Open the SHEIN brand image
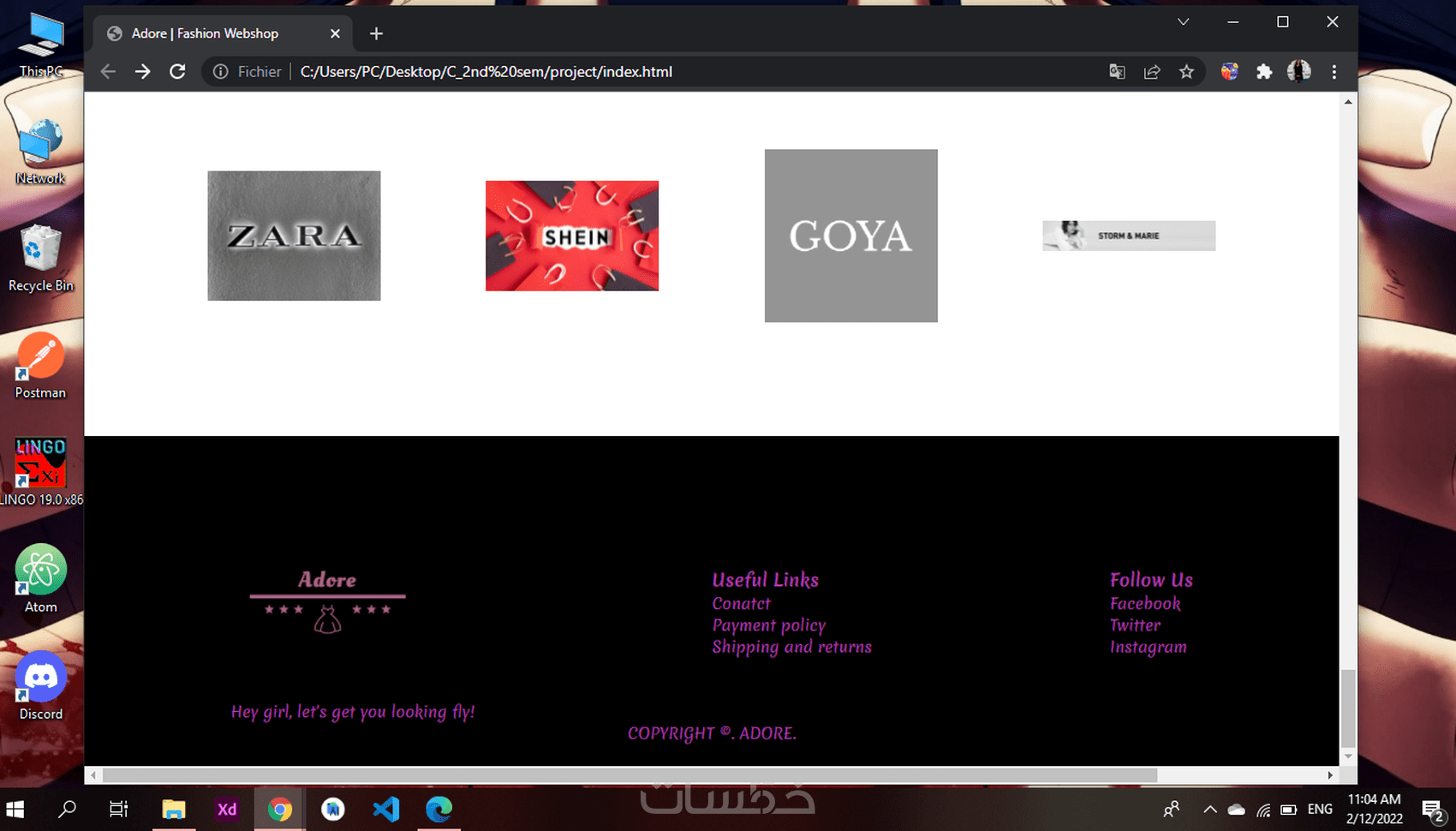The height and width of the screenshot is (831, 1456). [x=572, y=236]
